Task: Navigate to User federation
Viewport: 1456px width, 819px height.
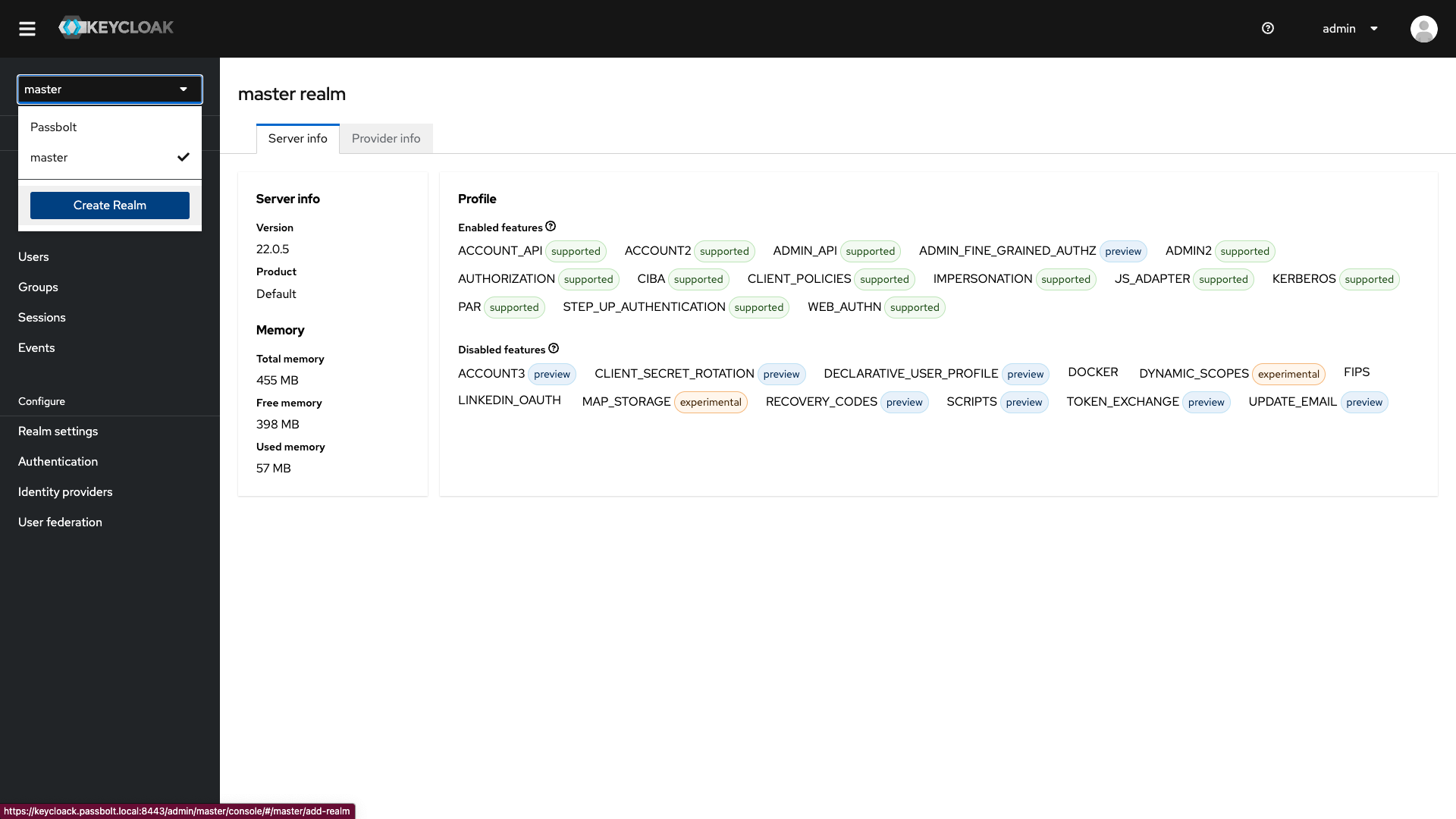Action: (x=60, y=522)
